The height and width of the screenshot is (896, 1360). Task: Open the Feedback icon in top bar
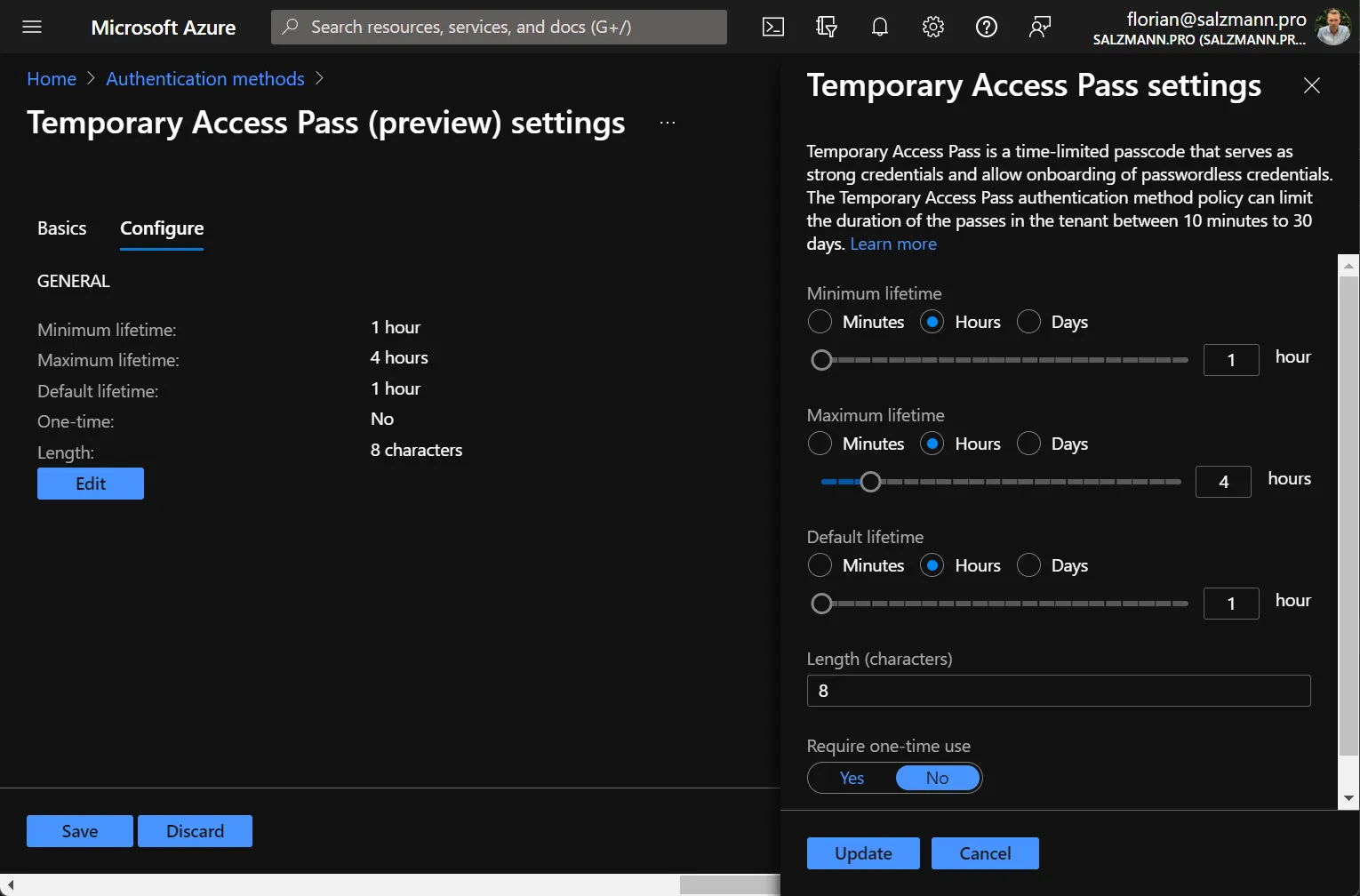tap(1040, 27)
